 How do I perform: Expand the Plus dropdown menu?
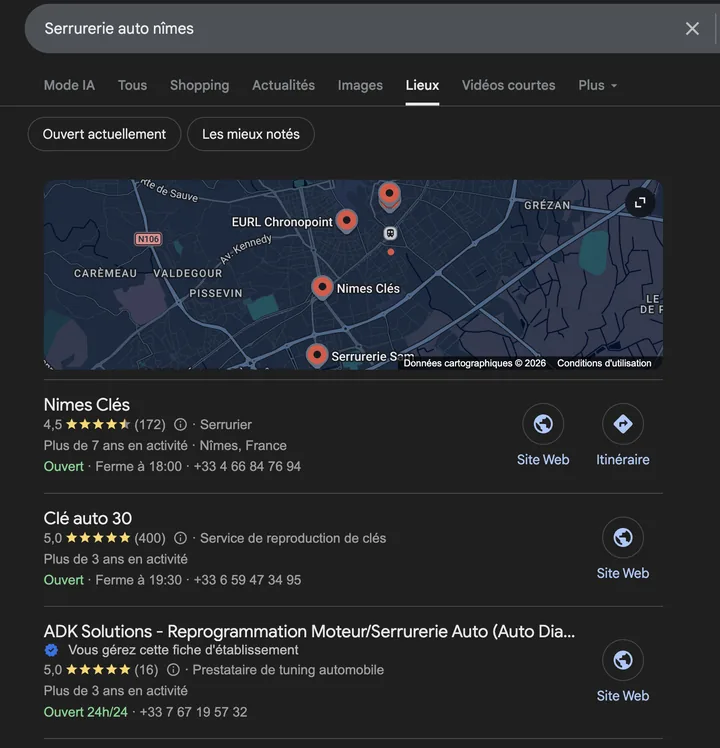point(597,85)
